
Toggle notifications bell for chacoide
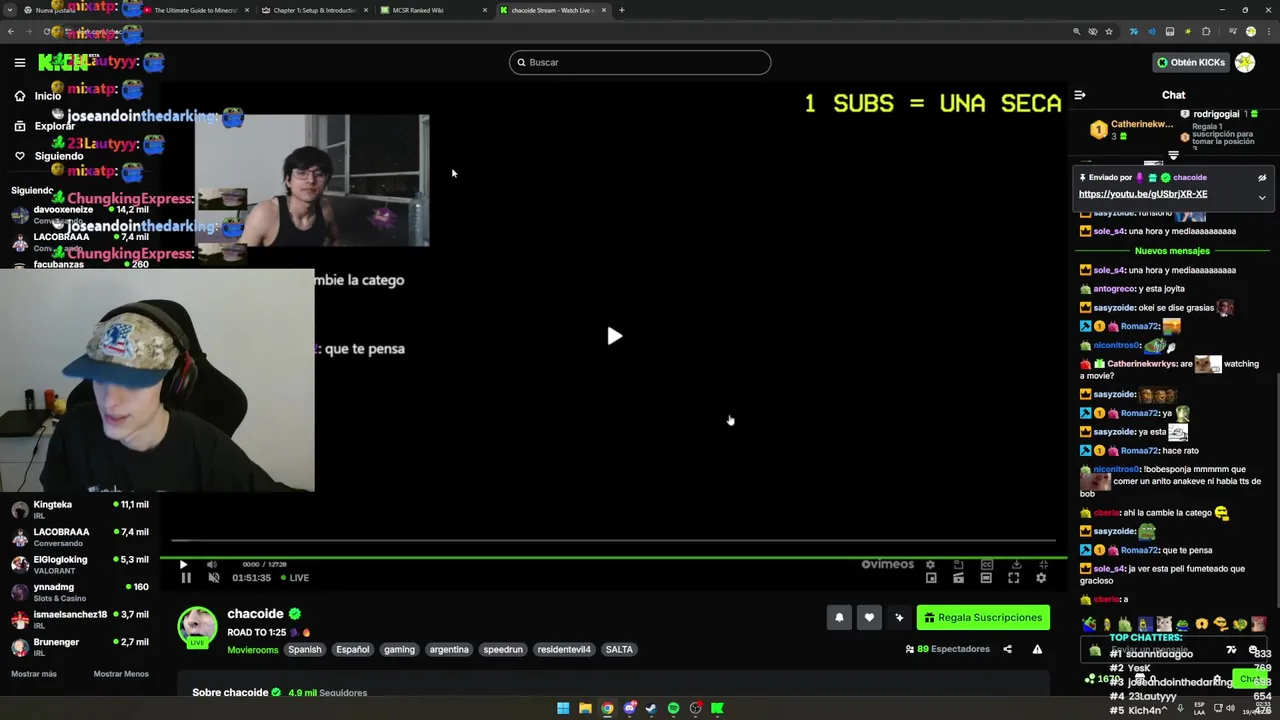[839, 618]
